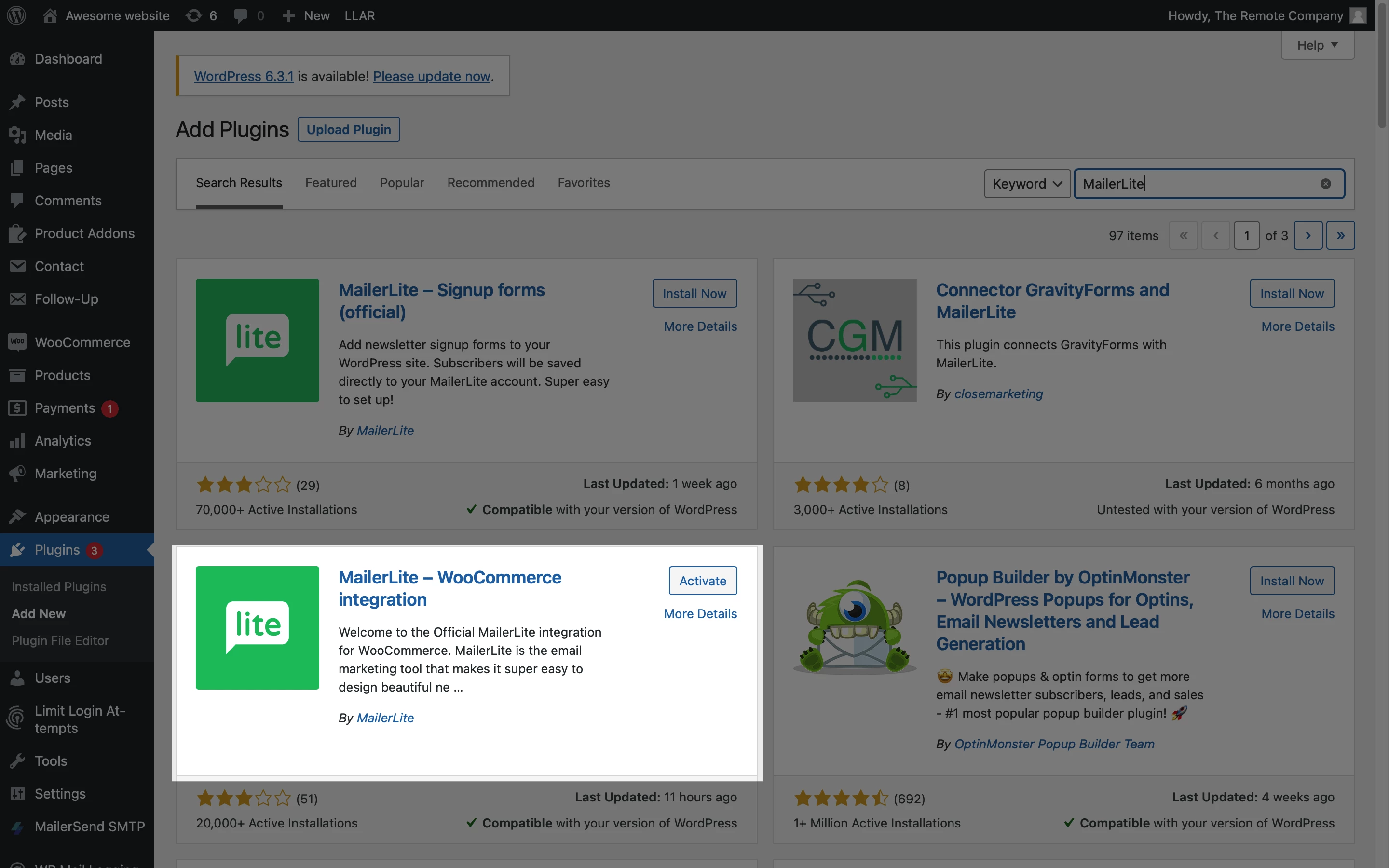This screenshot has width=1389, height=868.
Task: Open the updates icon in admin bar
Action: [194, 15]
